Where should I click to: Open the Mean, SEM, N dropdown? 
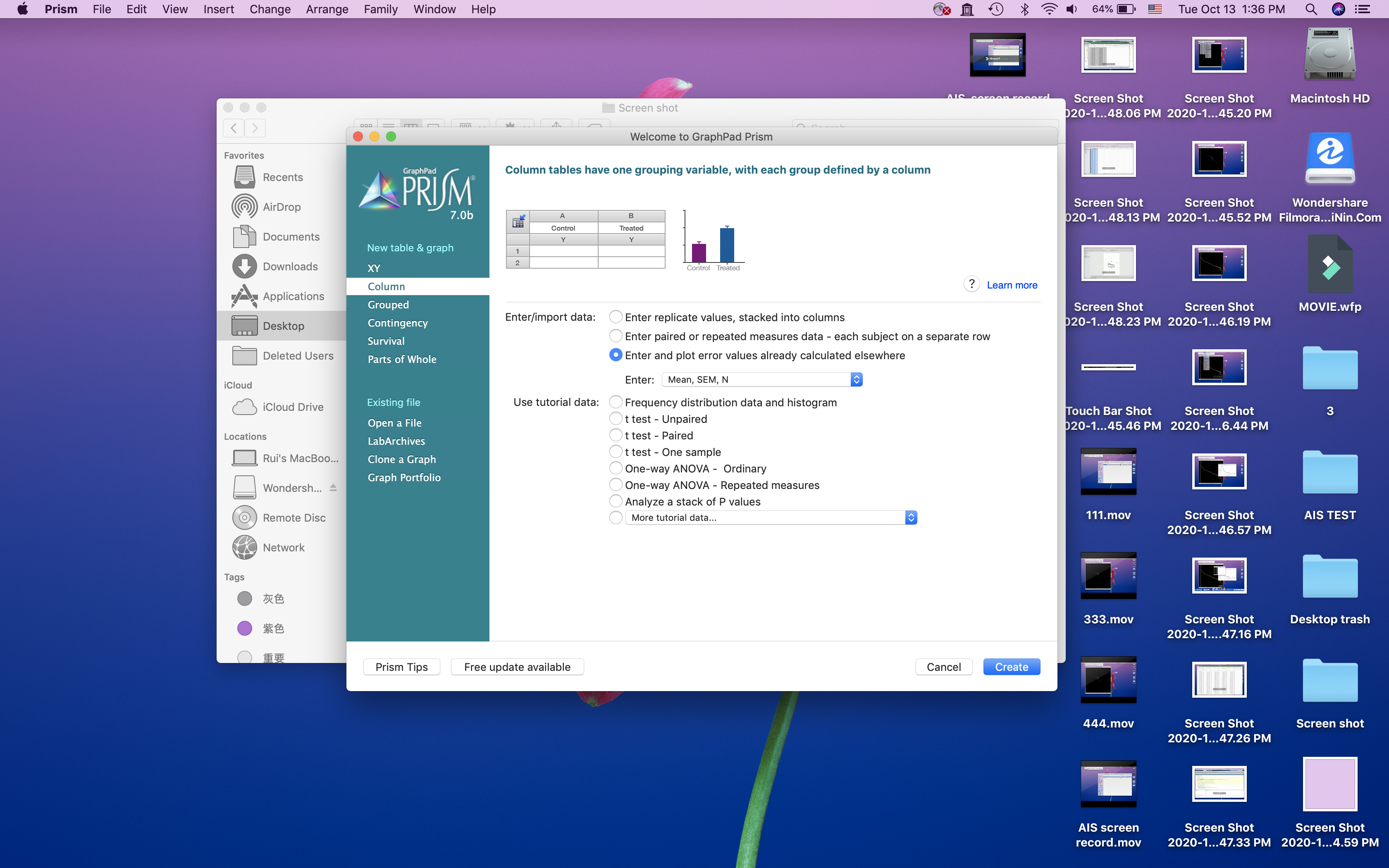pos(761,379)
